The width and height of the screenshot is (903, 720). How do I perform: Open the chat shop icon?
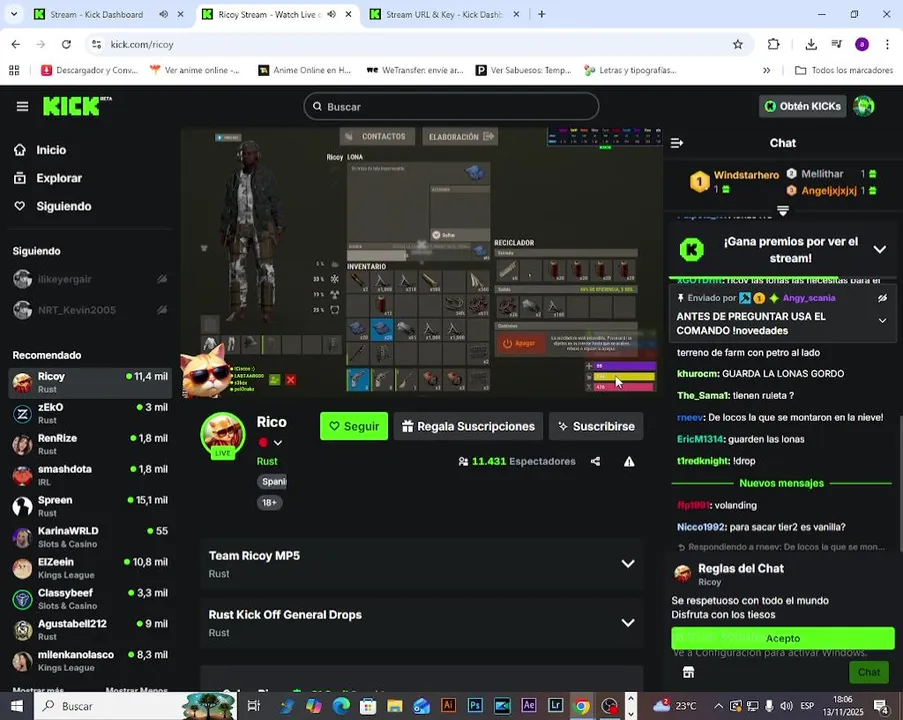coord(688,672)
